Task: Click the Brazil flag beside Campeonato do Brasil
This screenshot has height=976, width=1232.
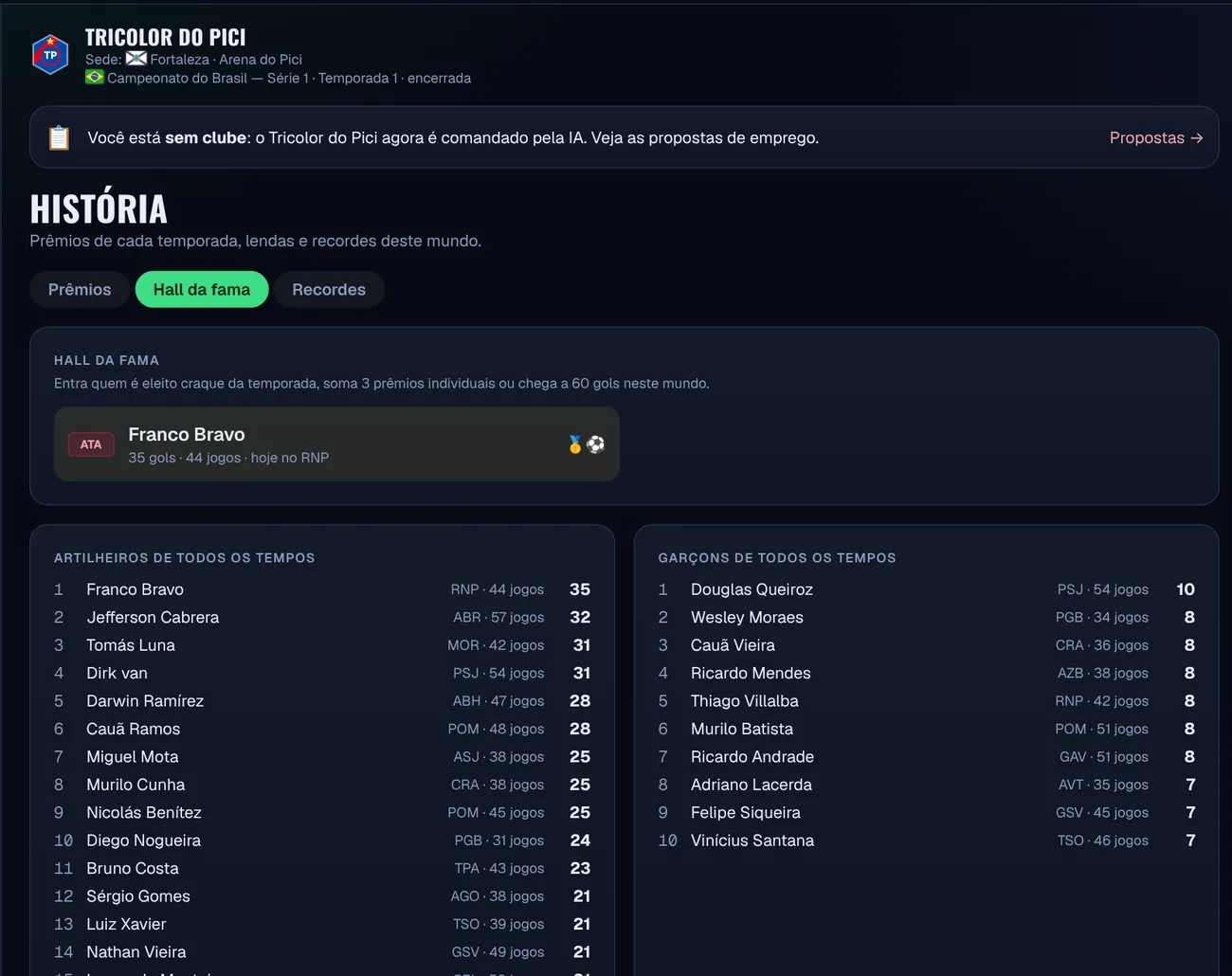Action: point(95,78)
